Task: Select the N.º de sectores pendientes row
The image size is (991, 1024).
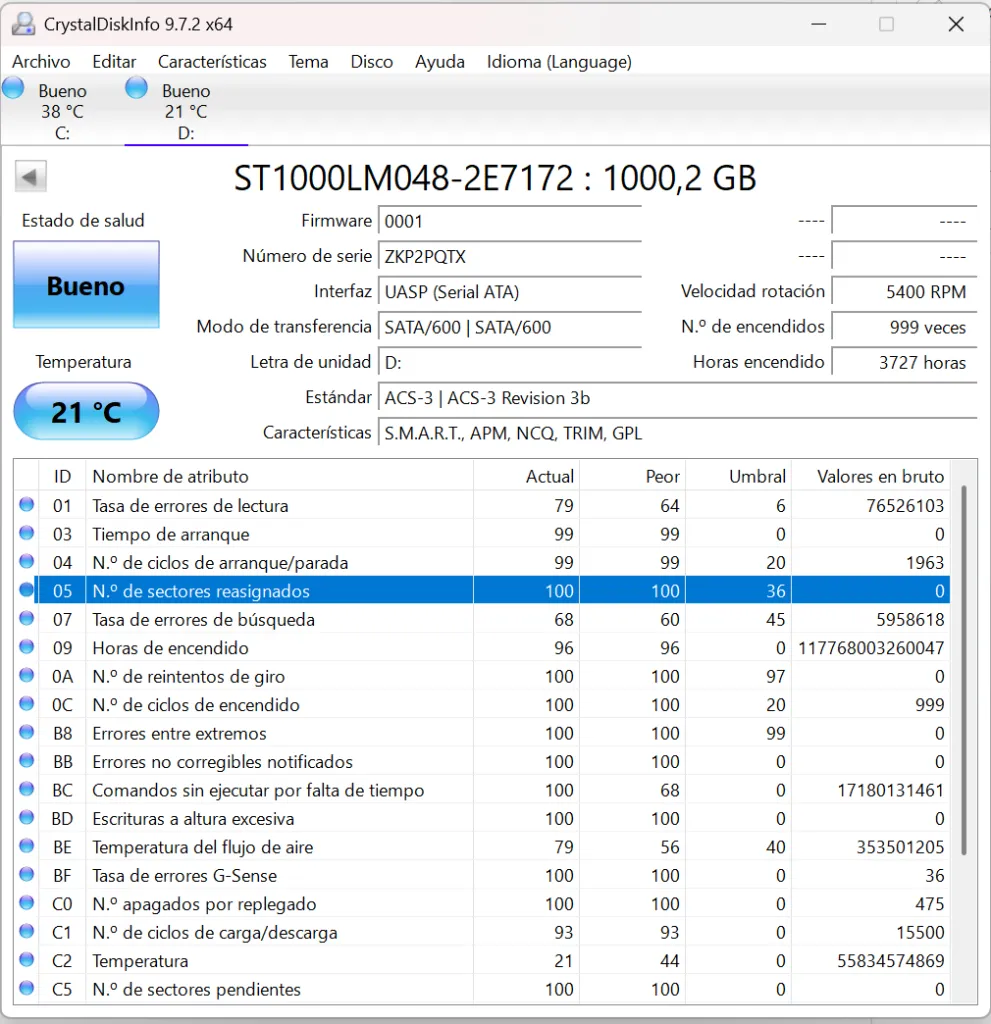Action: coord(482,989)
